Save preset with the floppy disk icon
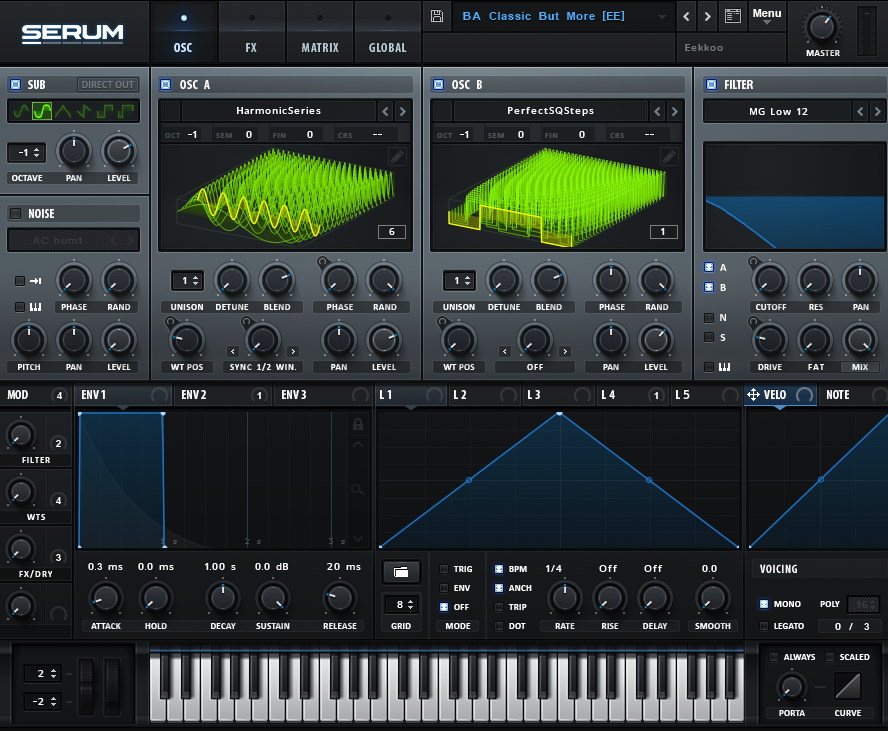 pos(437,16)
